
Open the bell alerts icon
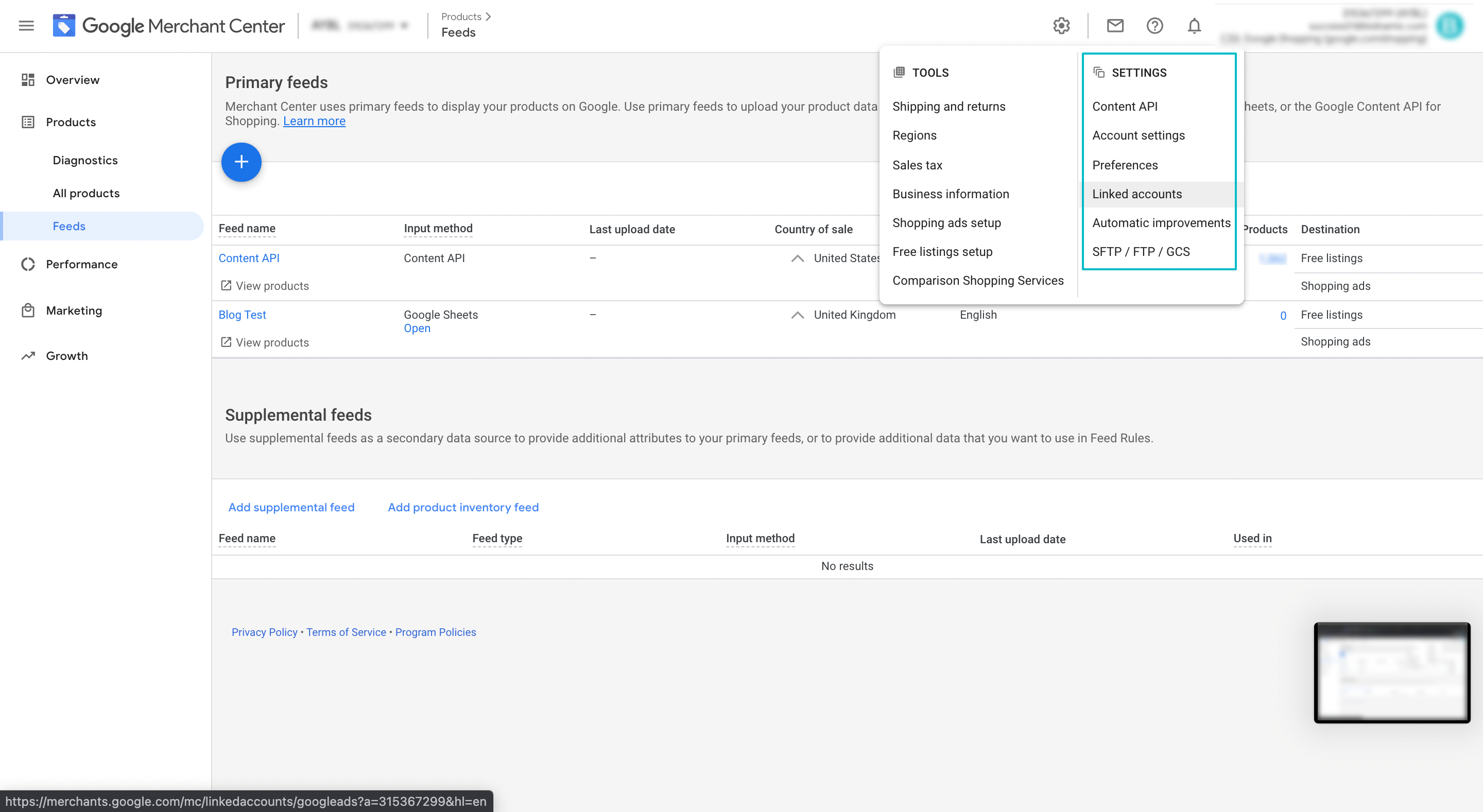(x=1194, y=26)
